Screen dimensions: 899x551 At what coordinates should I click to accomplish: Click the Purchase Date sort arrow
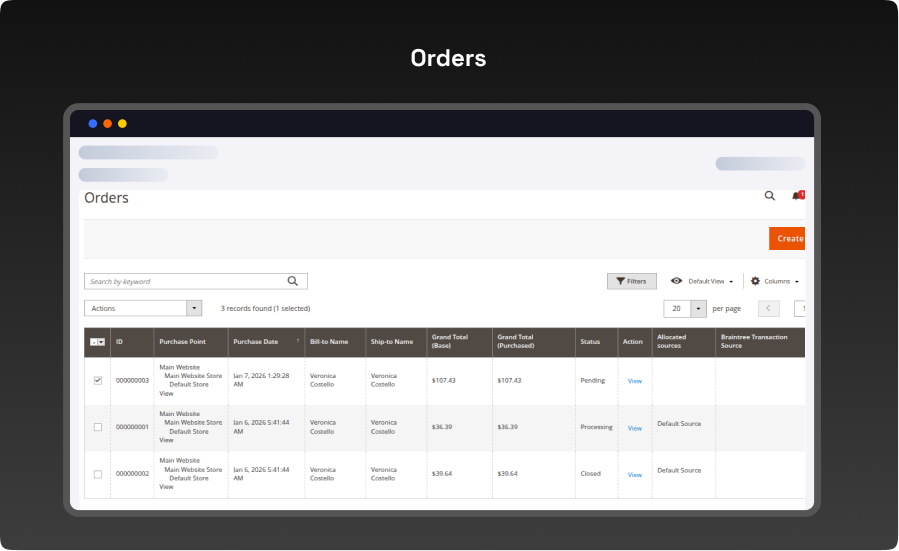tap(297, 341)
